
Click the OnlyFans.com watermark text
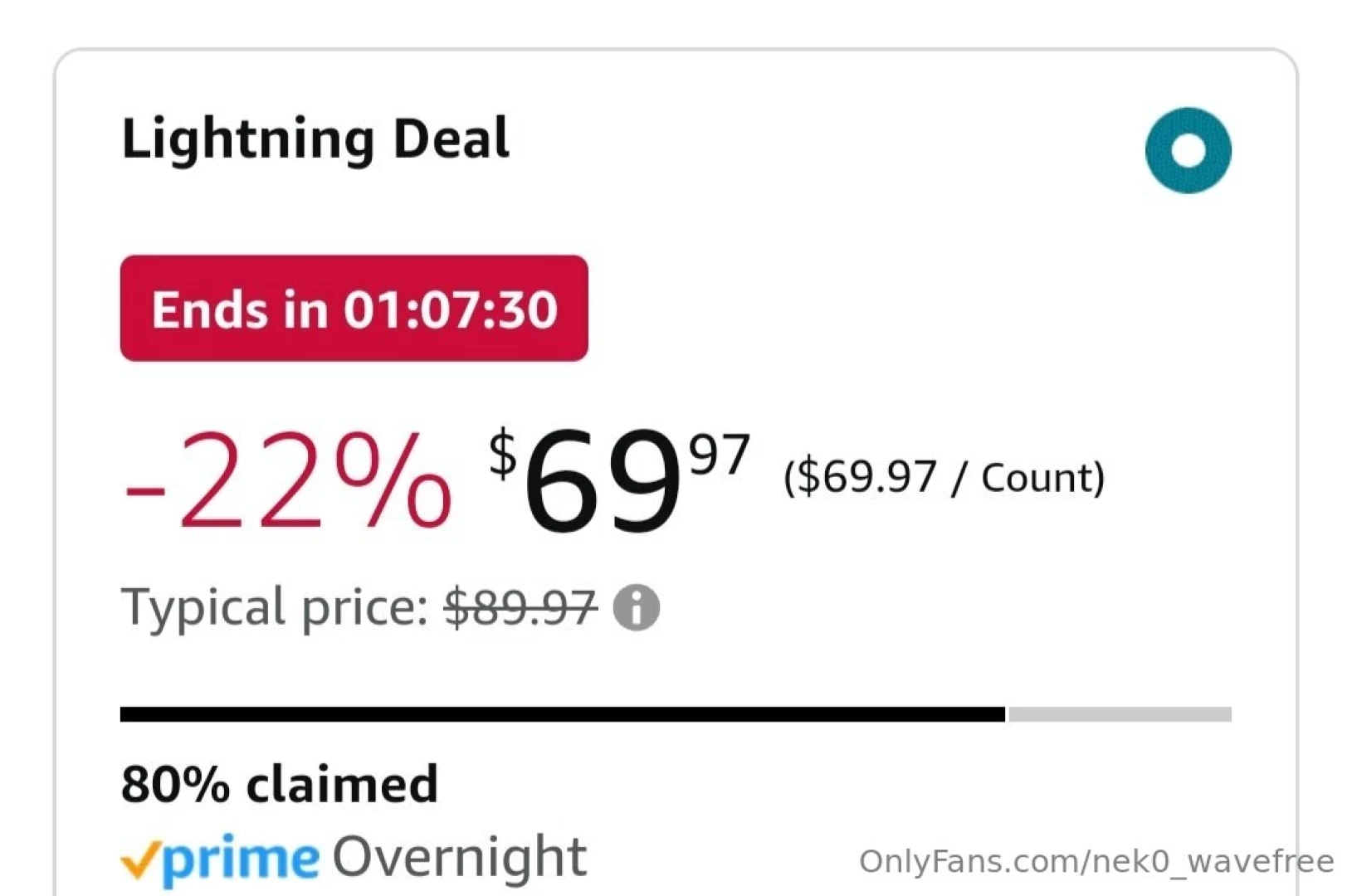click(x=1096, y=862)
